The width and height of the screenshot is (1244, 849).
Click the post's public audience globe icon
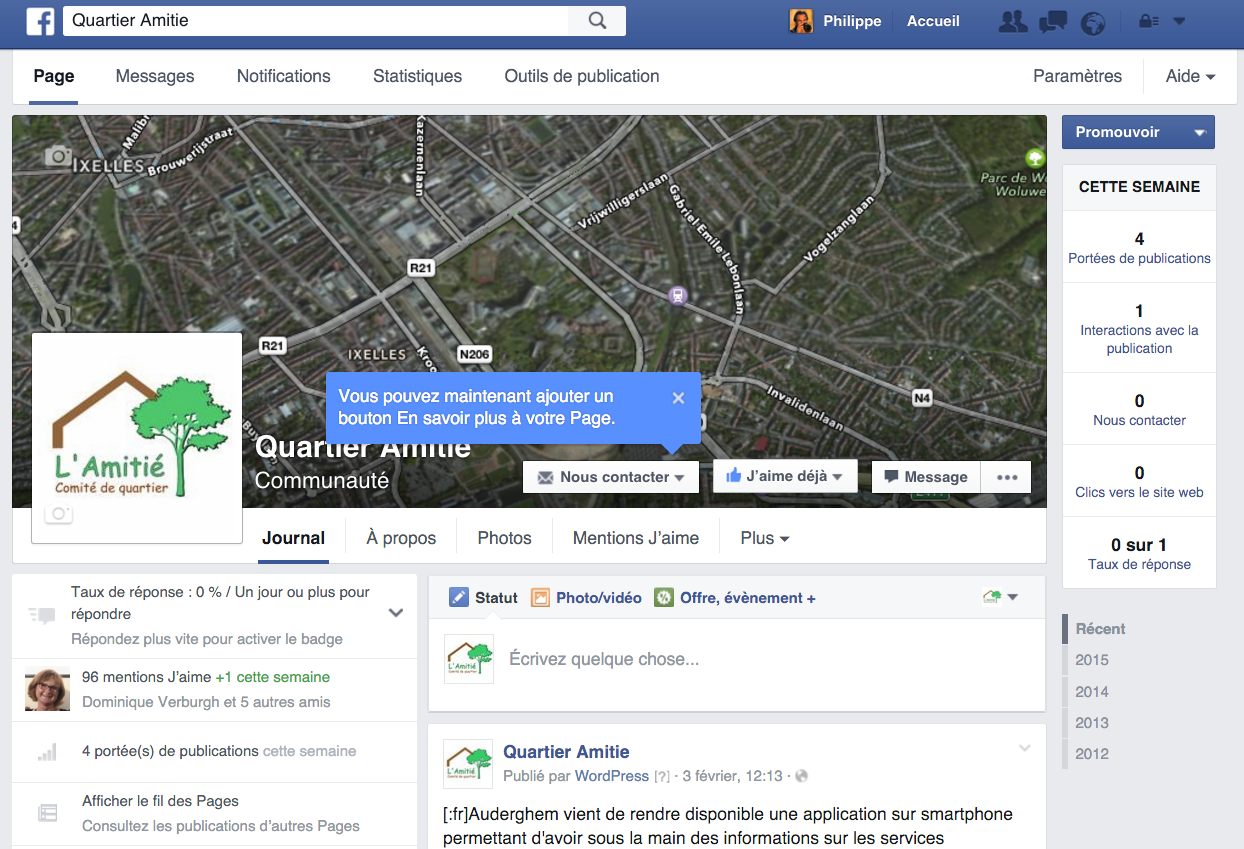(x=801, y=776)
